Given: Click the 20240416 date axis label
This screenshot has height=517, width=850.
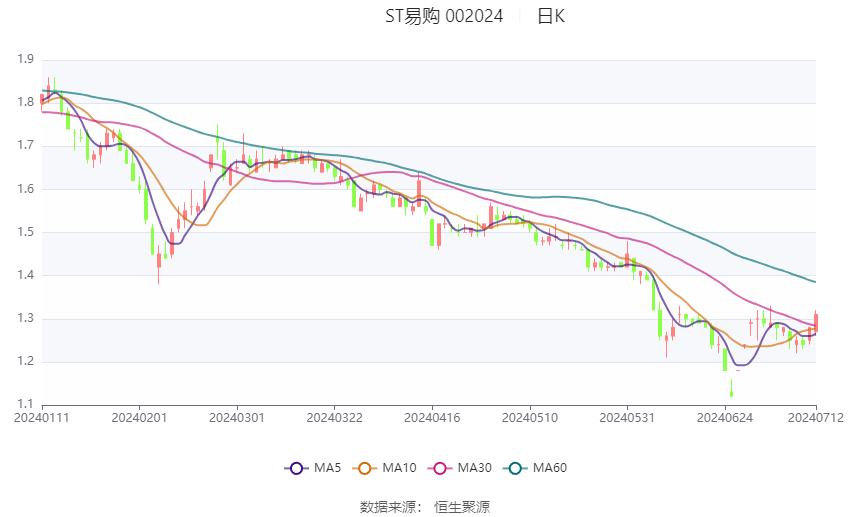Looking at the screenshot, I should [432, 418].
